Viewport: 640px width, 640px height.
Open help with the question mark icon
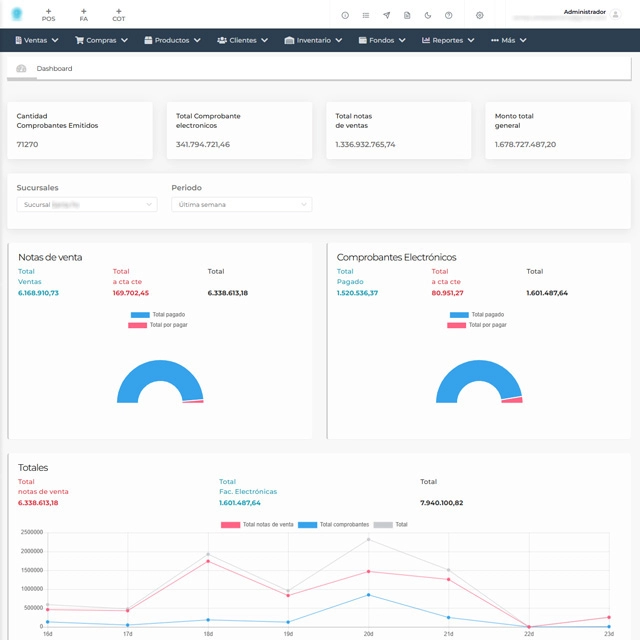point(449,16)
